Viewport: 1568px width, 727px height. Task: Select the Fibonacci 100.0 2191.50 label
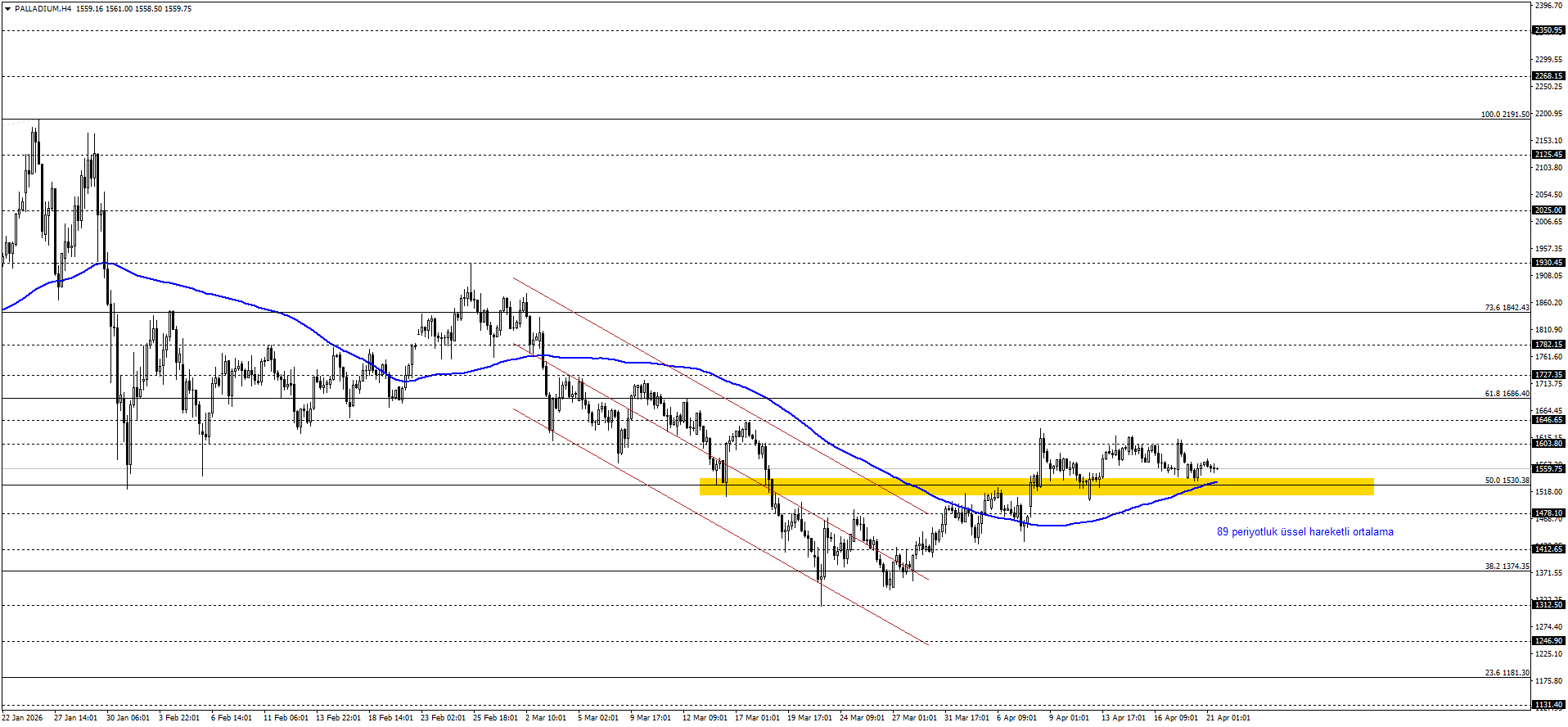click(1504, 115)
